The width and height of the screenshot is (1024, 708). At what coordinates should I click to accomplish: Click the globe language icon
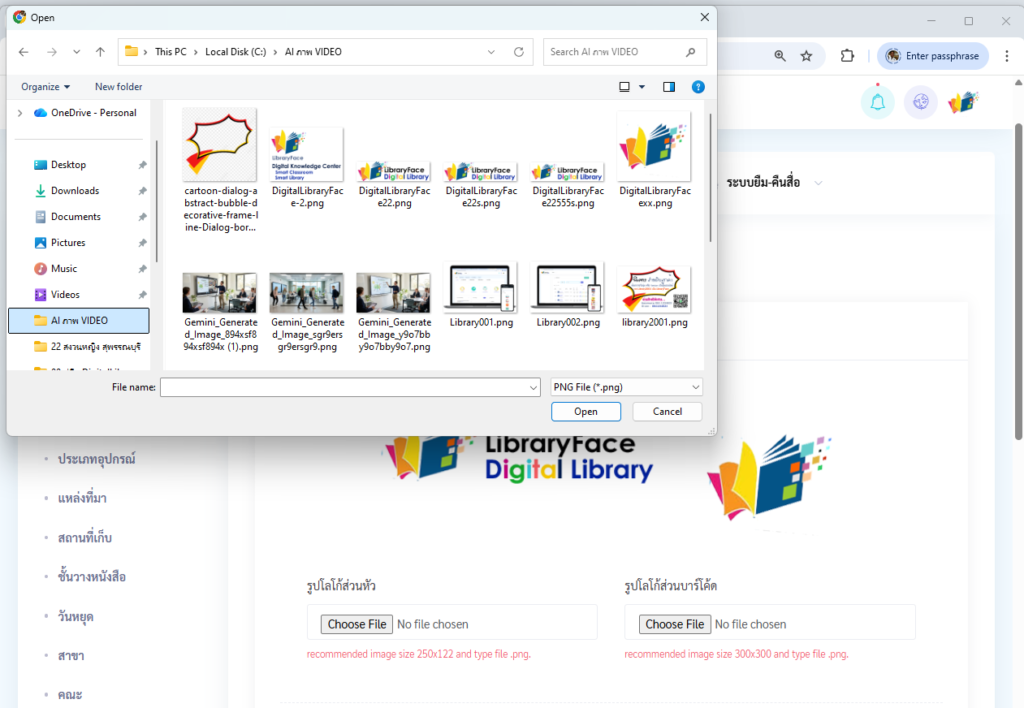point(920,102)
